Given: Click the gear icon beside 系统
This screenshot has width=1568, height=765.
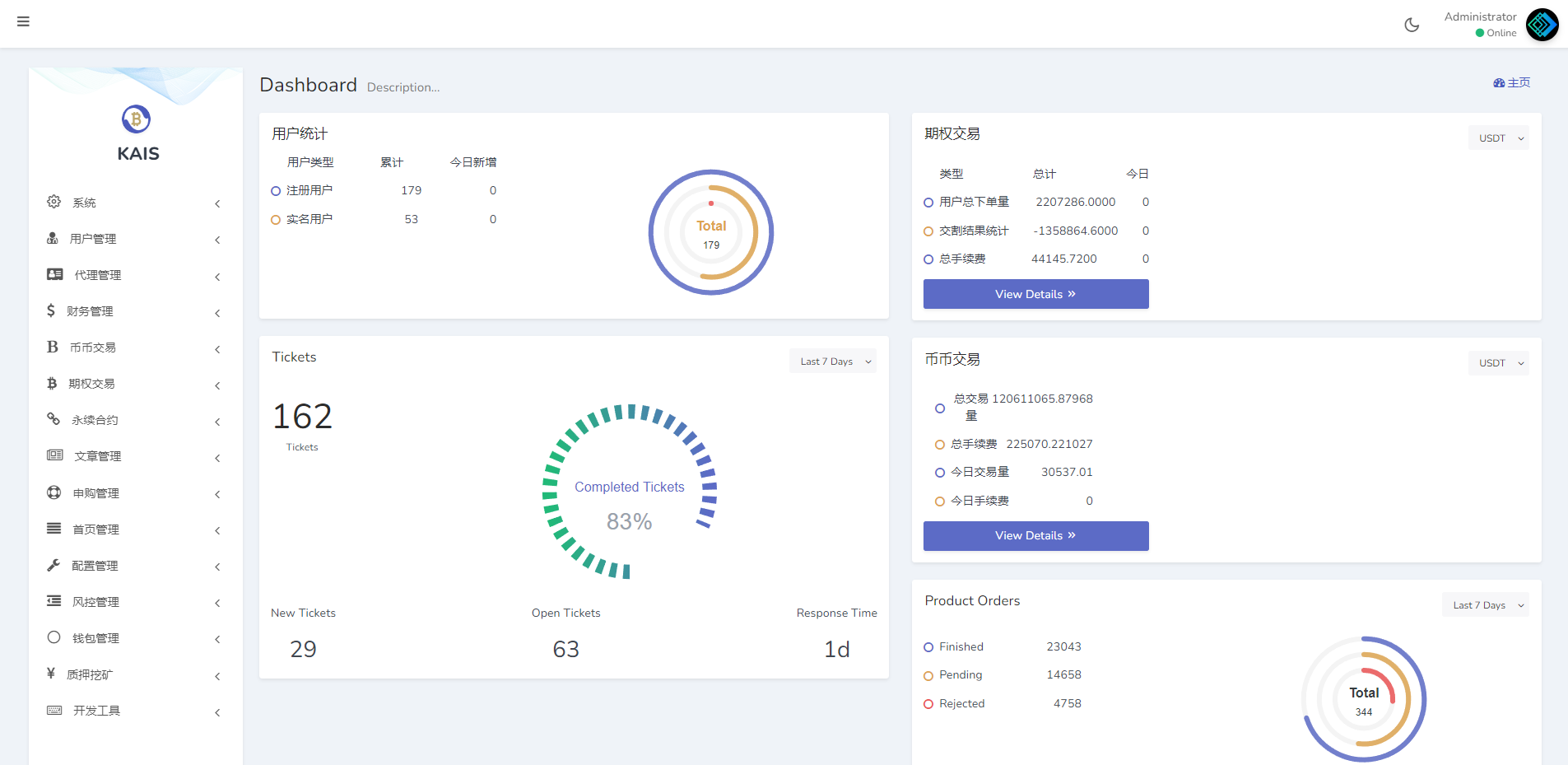Looking at the screenshot, I should 54,202.
